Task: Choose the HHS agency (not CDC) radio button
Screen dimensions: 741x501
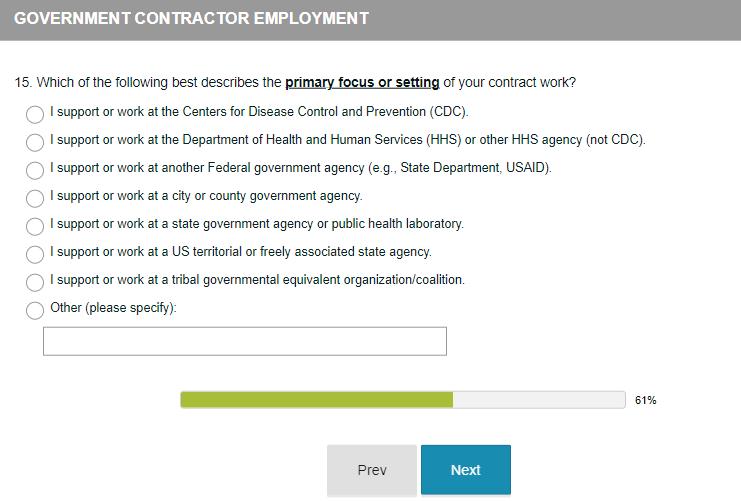Action: [35, 143]
